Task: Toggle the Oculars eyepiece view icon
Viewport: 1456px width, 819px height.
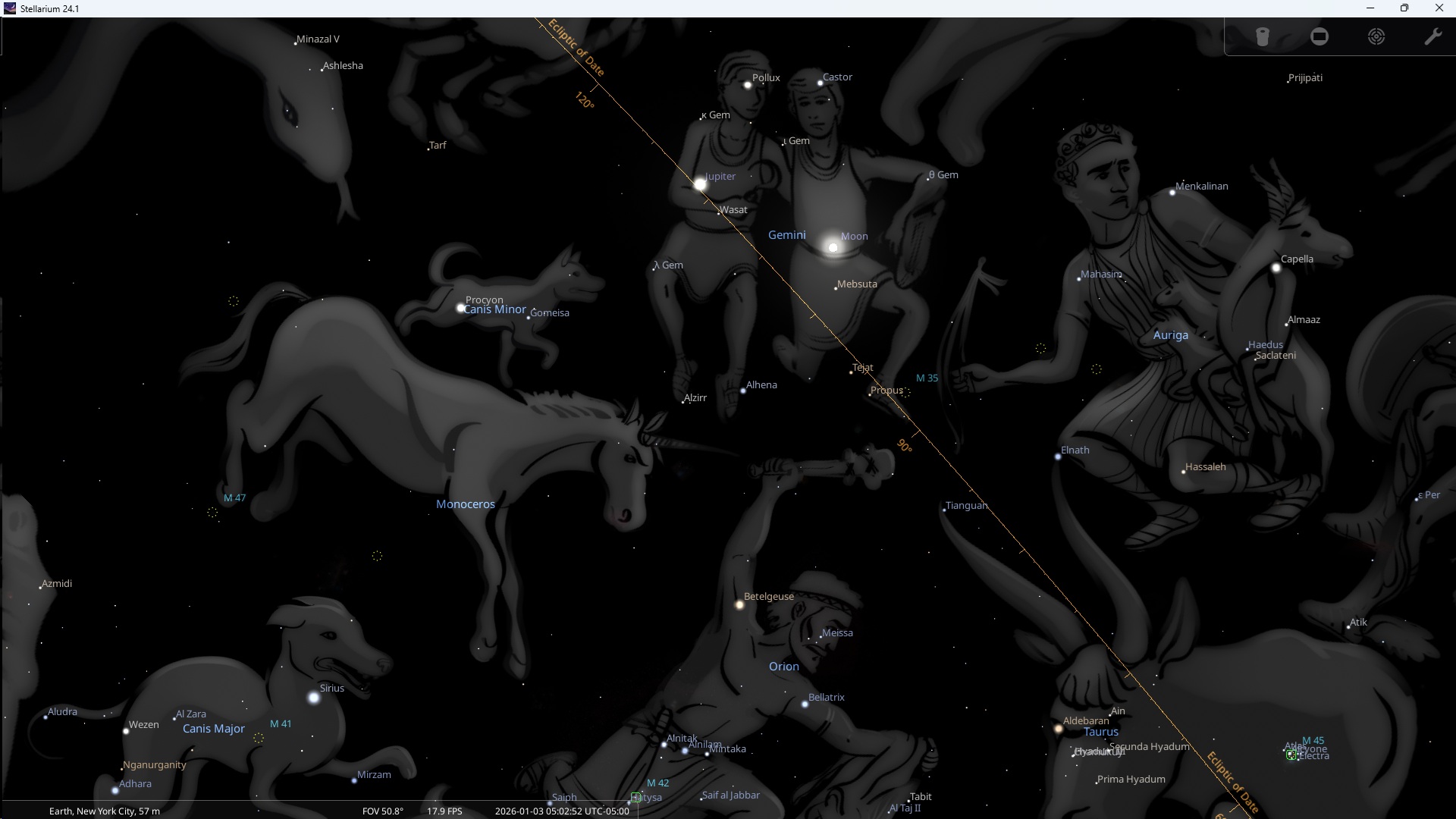Action: click(x=1263, y=37)
